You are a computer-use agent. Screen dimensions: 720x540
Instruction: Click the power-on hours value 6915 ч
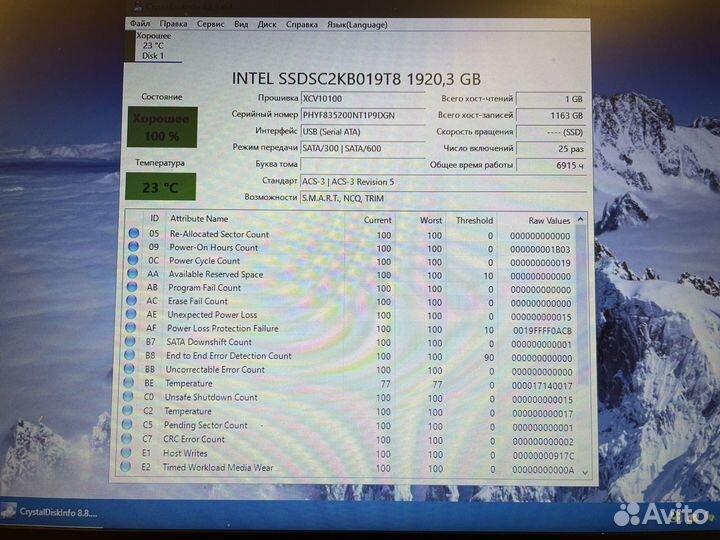click(x=551, y=165)
